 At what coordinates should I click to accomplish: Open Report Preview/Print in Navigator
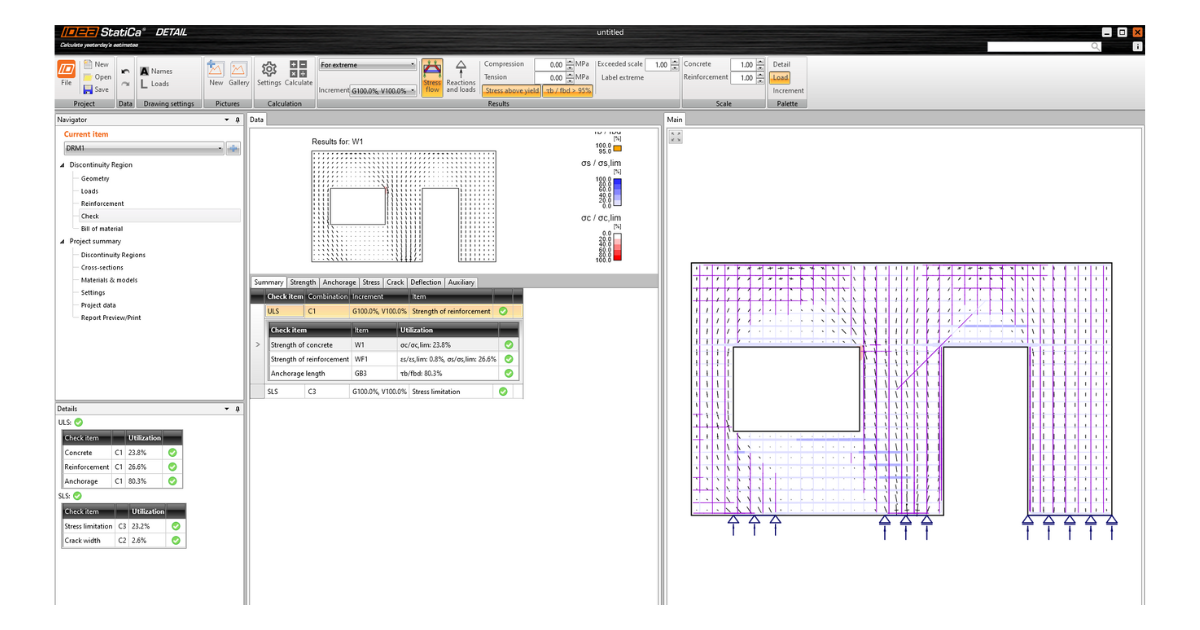(x=110, y=318)
